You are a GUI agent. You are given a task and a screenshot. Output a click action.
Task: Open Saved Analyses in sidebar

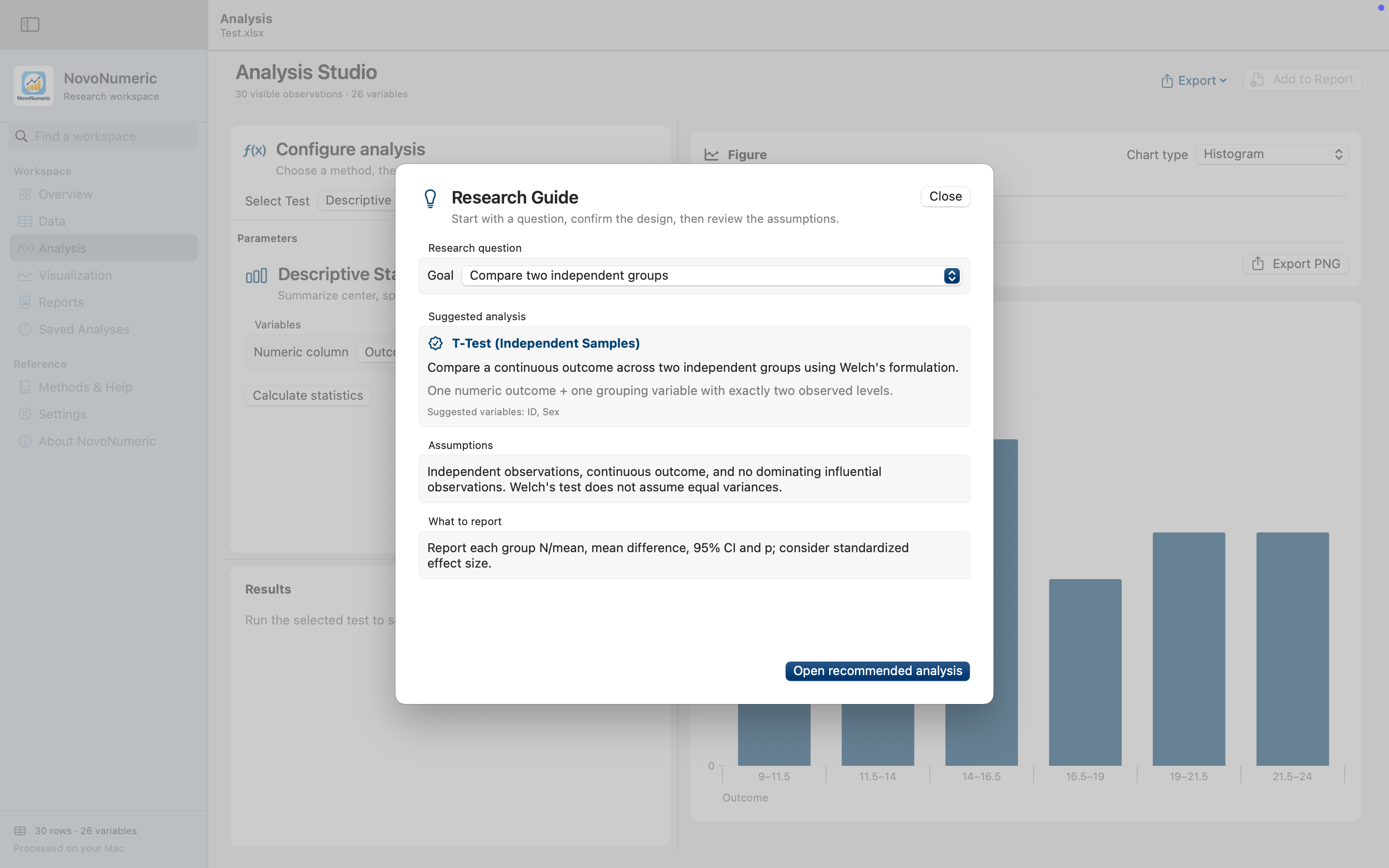coord(104,329)
